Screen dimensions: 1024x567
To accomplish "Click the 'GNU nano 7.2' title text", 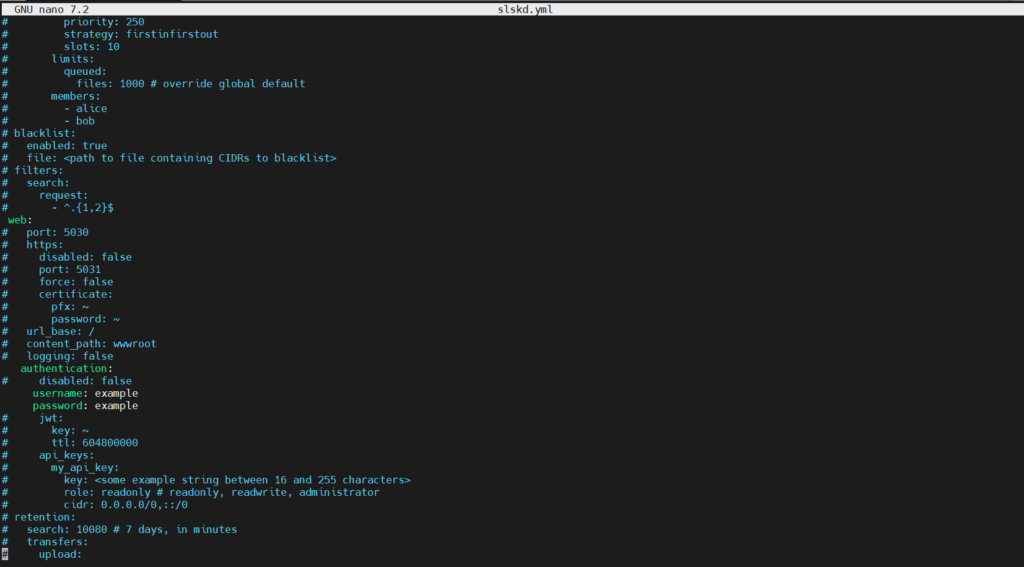I will coord(52,10).
